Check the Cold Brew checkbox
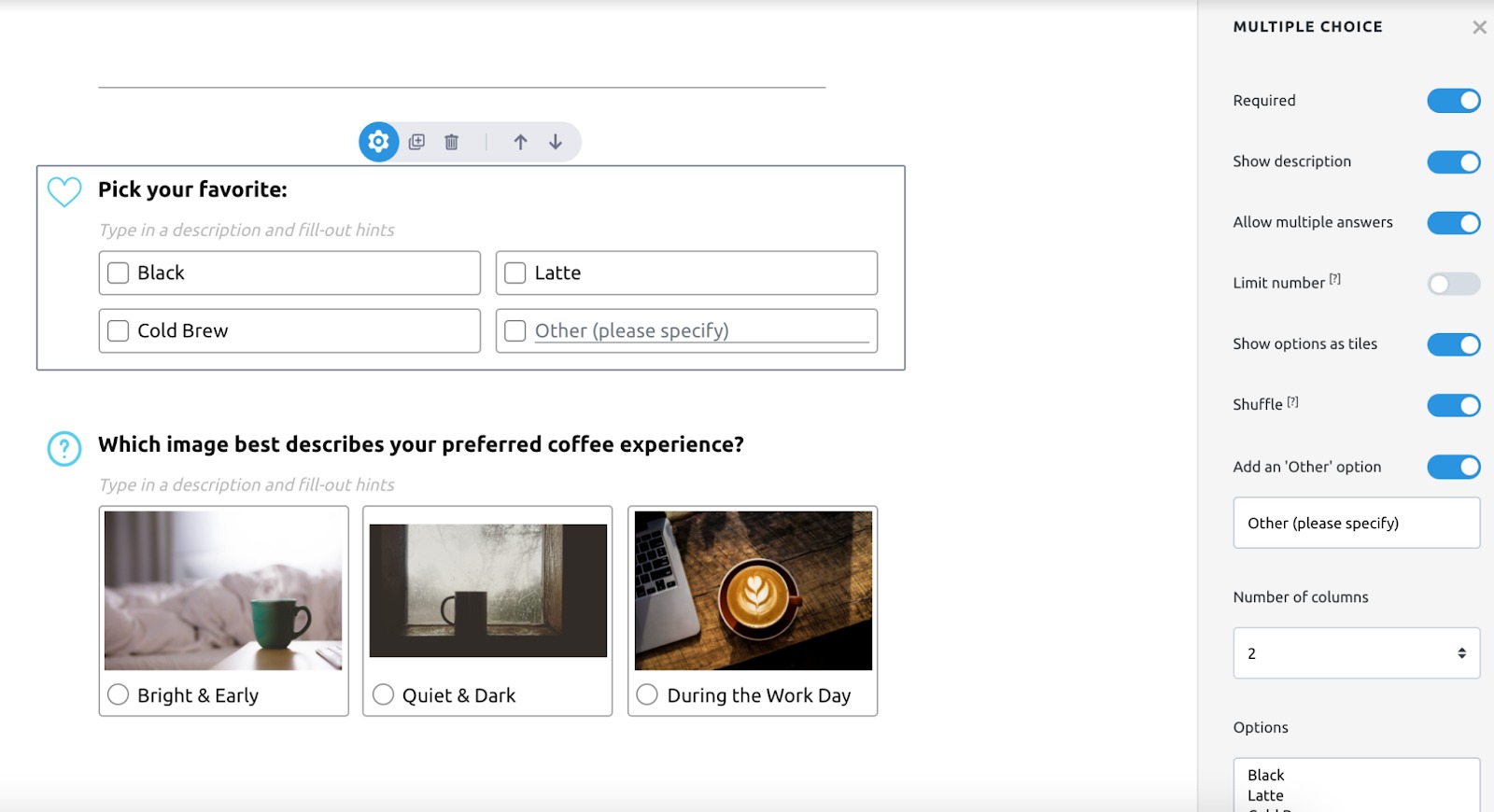 point(119,331)
